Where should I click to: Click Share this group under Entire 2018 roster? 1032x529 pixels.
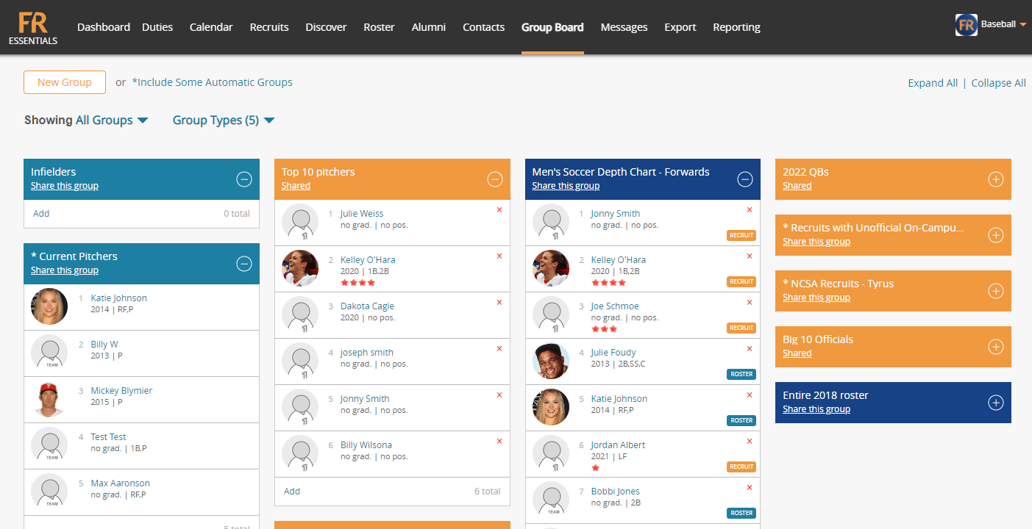pyautogui.click(x=816, y=409)
